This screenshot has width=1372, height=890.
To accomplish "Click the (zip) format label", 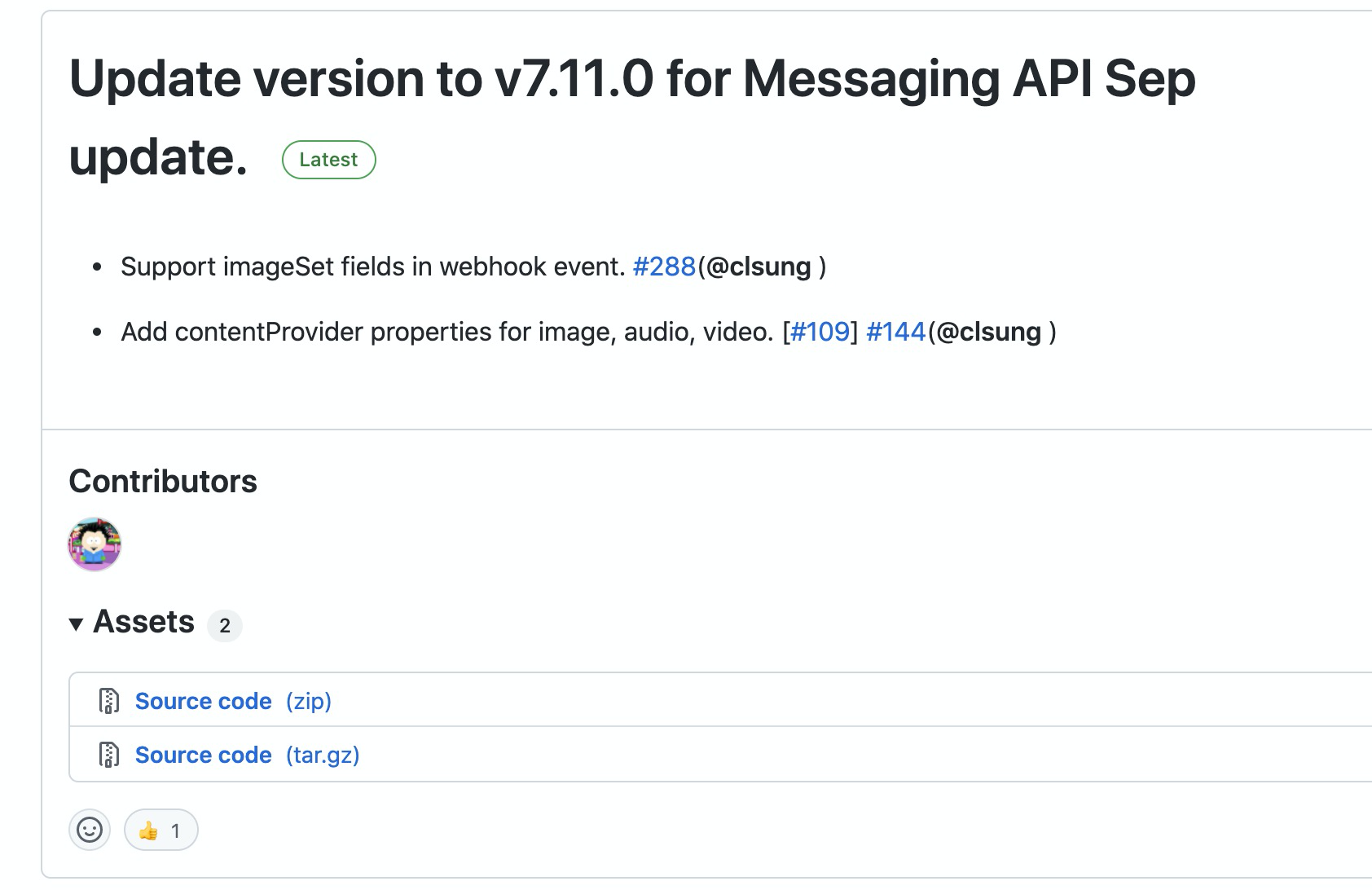I will tap(309, 701).
